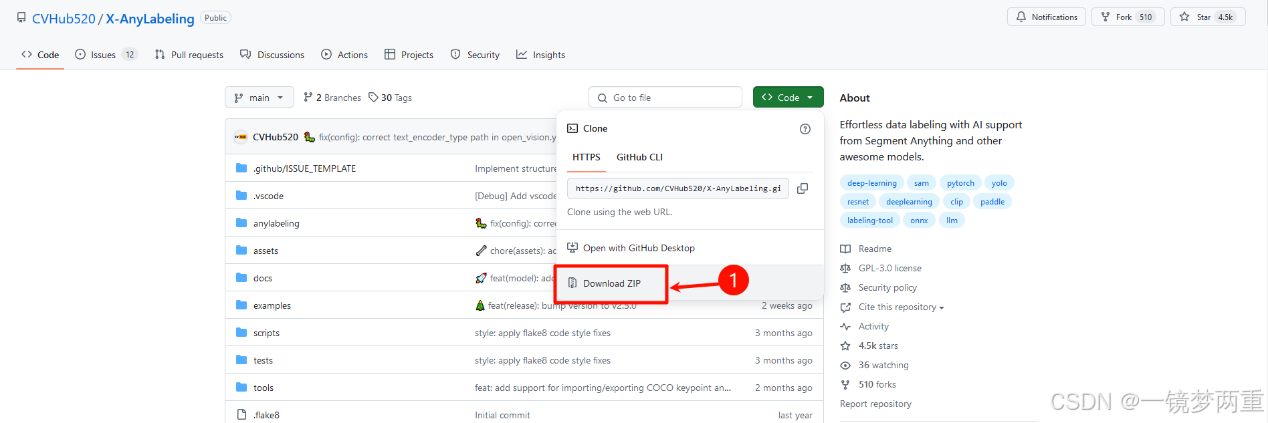Open the Initial commit message link
Image resolution: width=1268 pixels, height=423 pixels.
tap(503, 415)
